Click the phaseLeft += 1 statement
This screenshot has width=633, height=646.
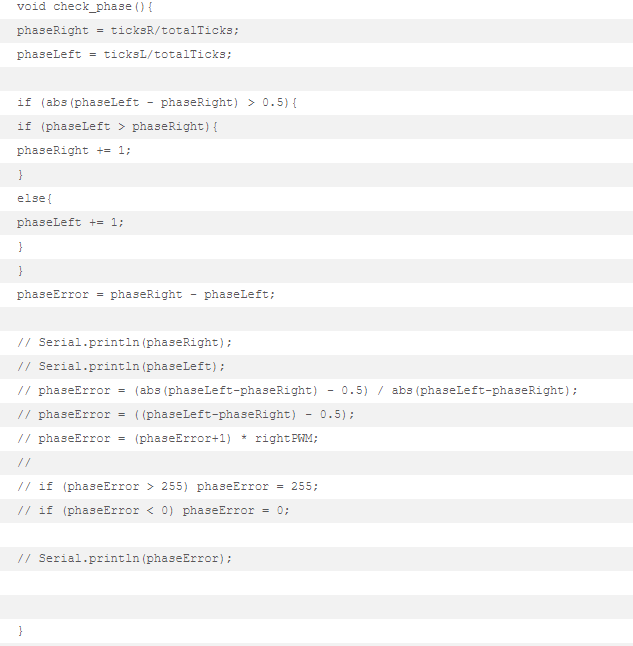[x=70, y=222]
